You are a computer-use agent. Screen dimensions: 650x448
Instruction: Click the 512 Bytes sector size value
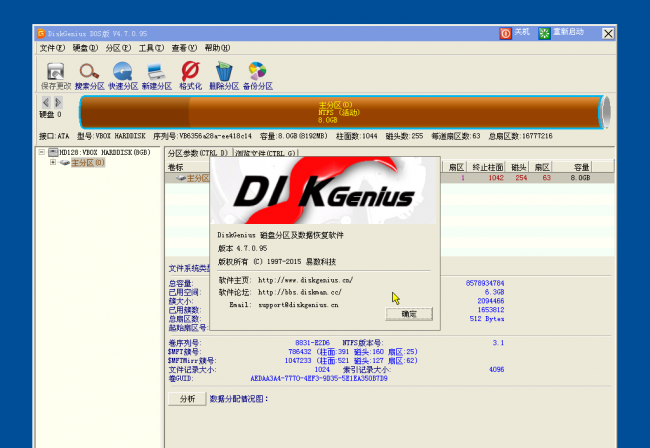point(487,319)
